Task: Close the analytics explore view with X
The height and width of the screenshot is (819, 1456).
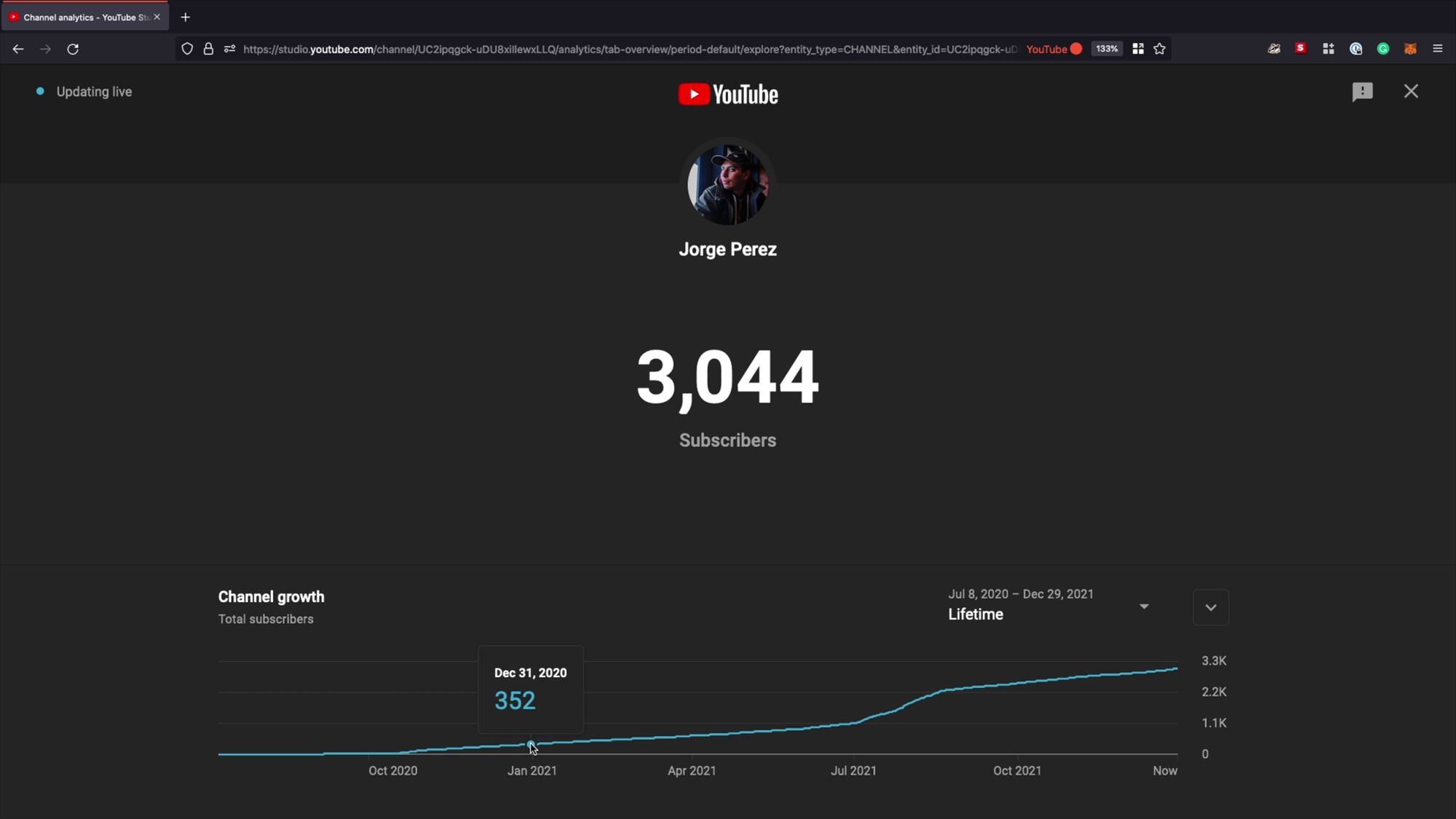Action: click(1411, 91)
